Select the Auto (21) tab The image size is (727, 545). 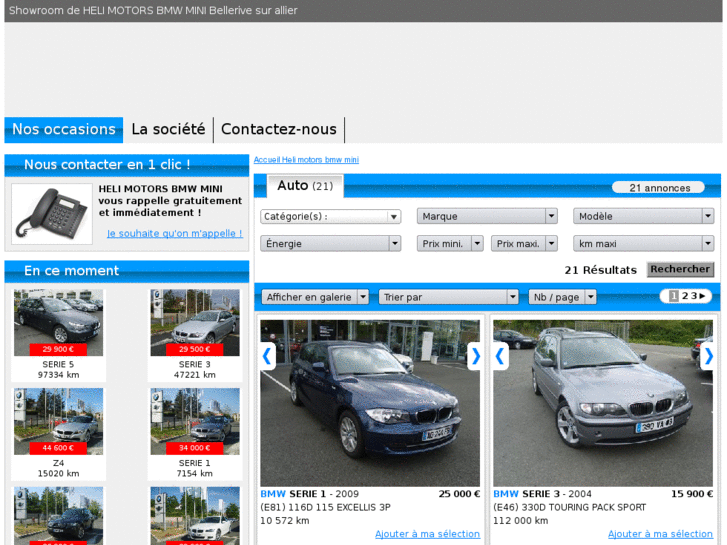point(305,186)
